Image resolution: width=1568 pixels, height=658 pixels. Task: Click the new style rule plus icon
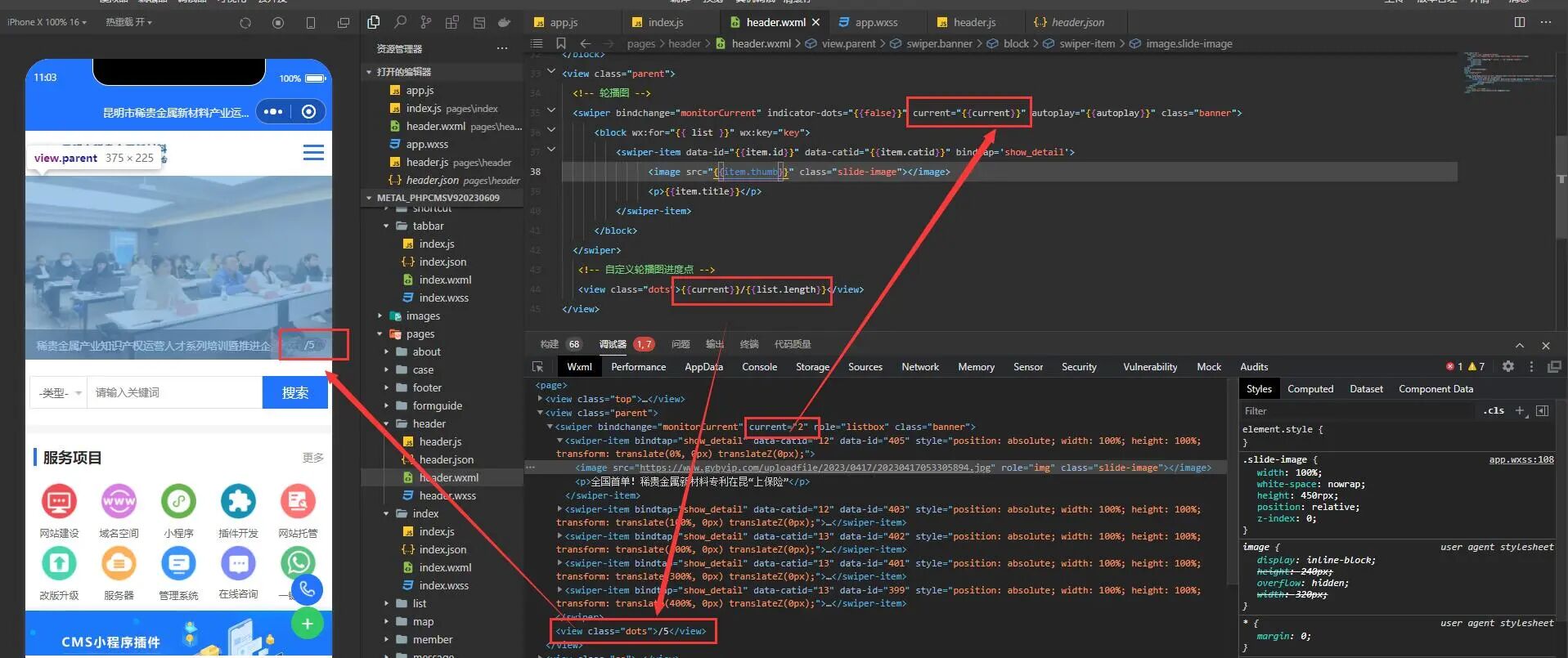click(1520, 410)
